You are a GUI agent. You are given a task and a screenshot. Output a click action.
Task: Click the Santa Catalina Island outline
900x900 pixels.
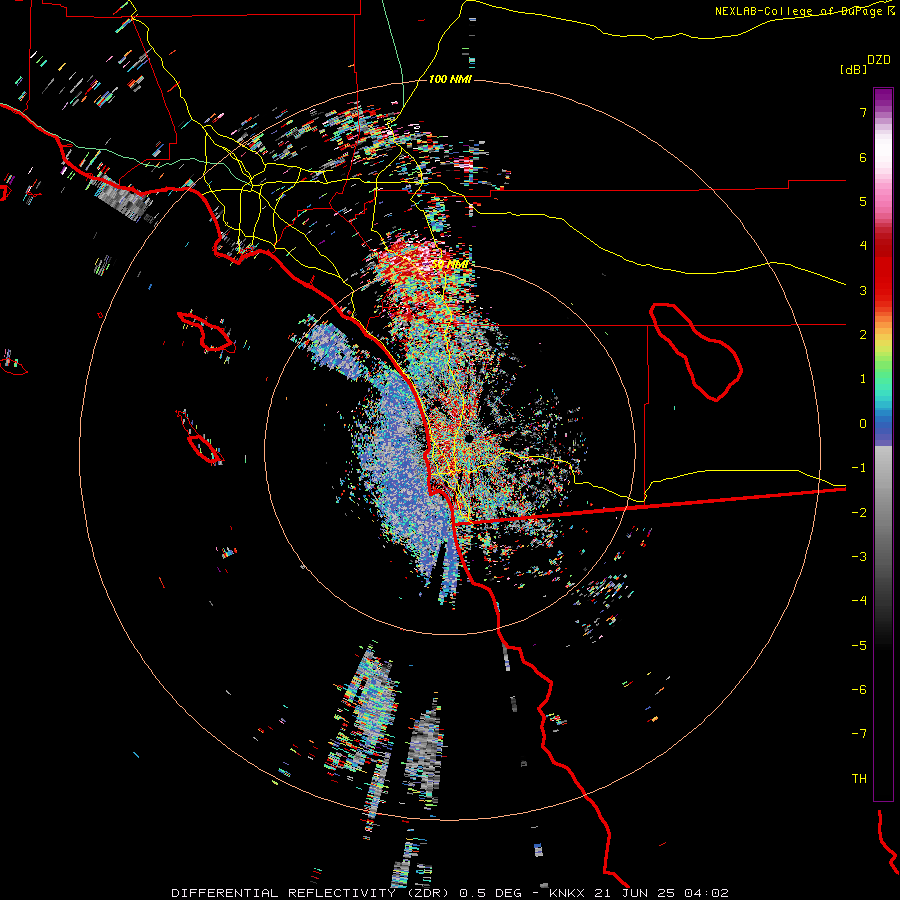206,331
